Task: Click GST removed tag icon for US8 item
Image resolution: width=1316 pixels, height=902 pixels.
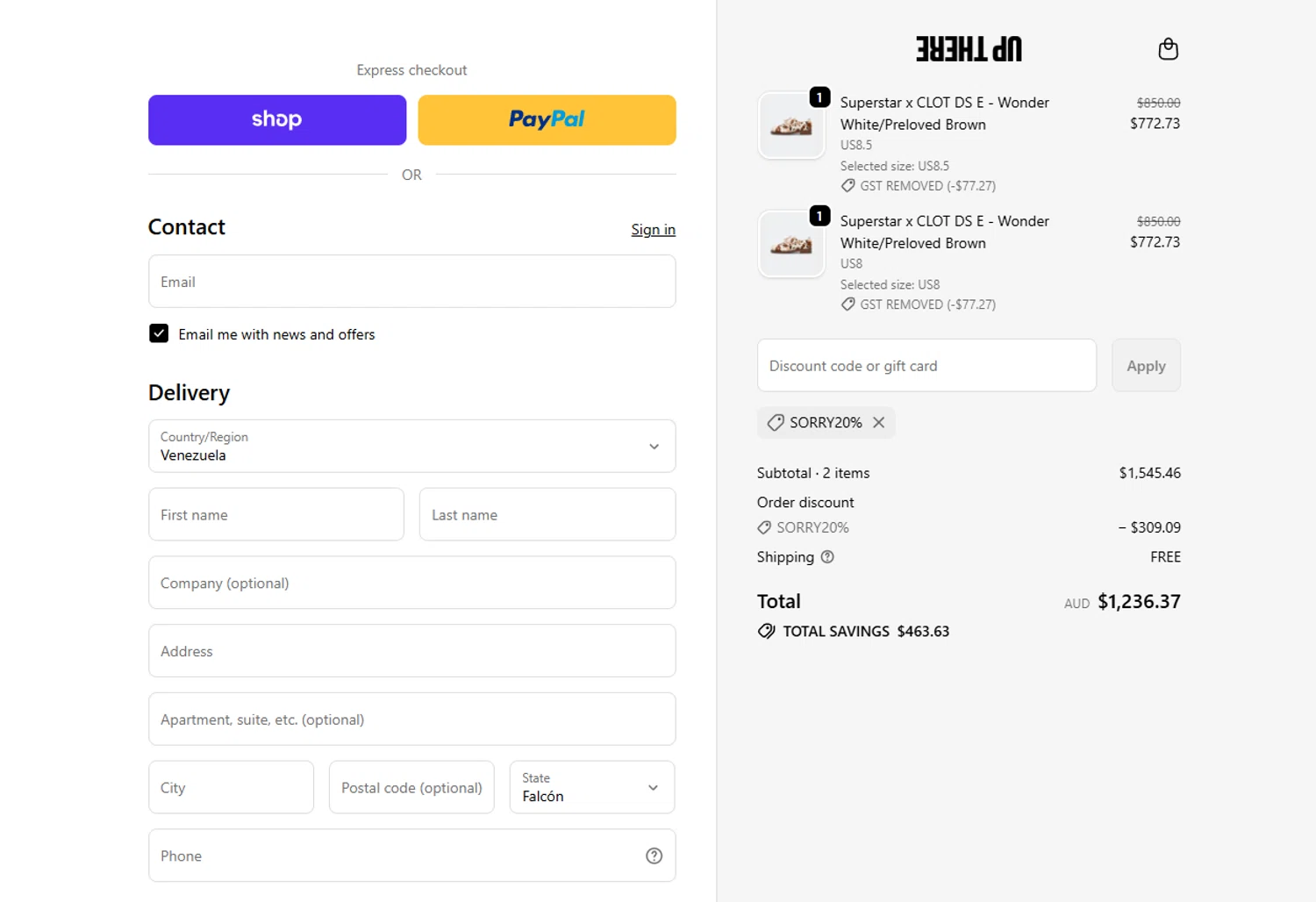Action: pos(848,304)
